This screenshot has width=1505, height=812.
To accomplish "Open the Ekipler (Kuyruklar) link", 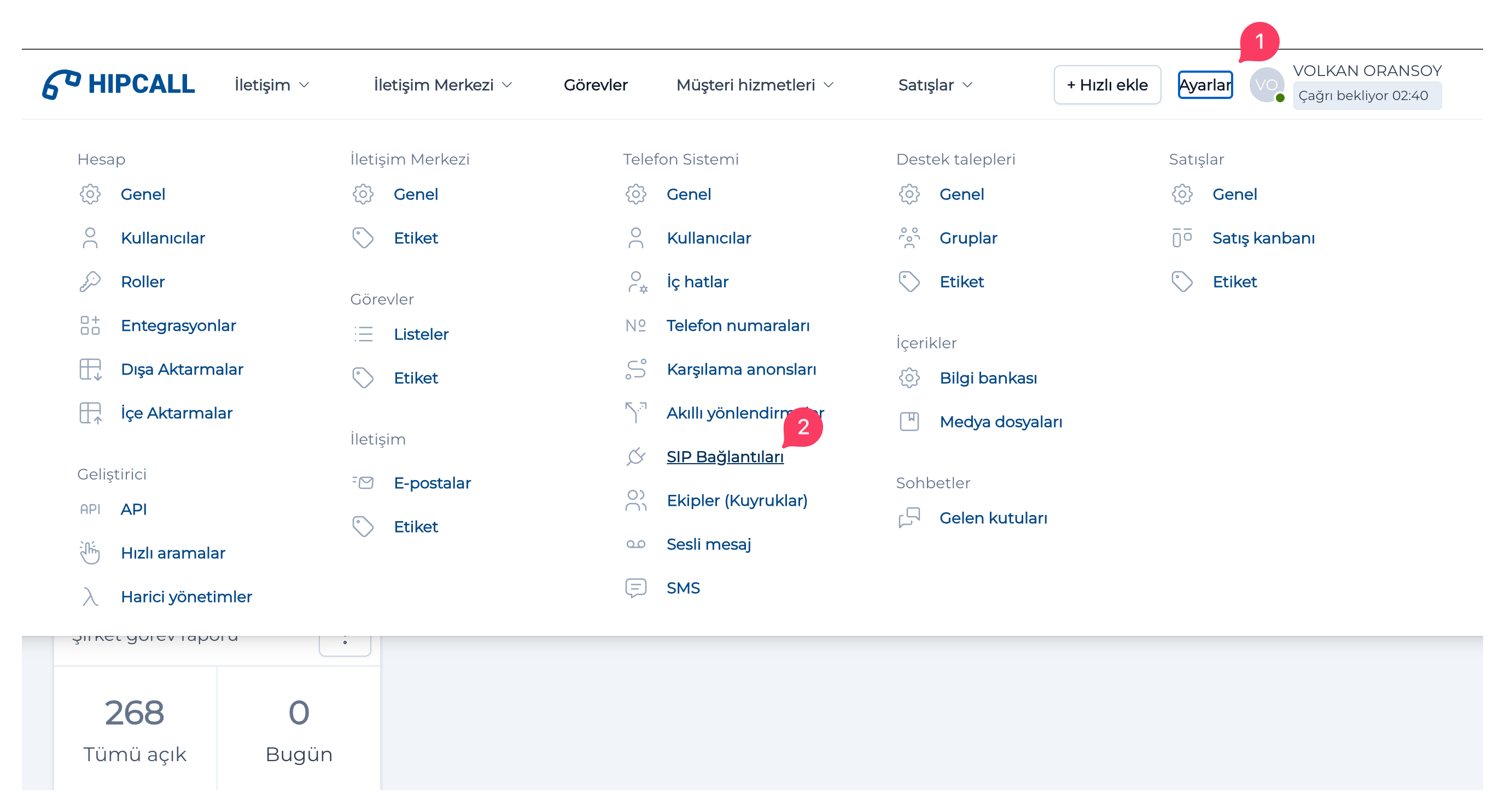I will point(736,500).
